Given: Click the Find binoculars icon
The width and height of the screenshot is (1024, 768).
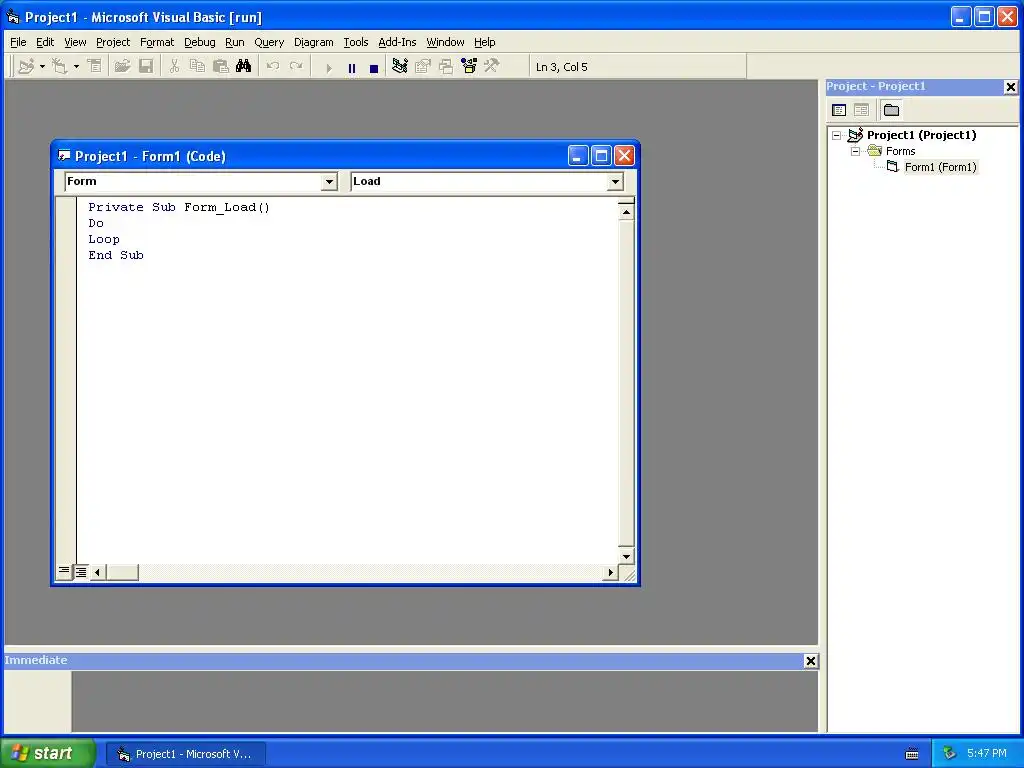Looking at the screenshot, I should 244,67.
